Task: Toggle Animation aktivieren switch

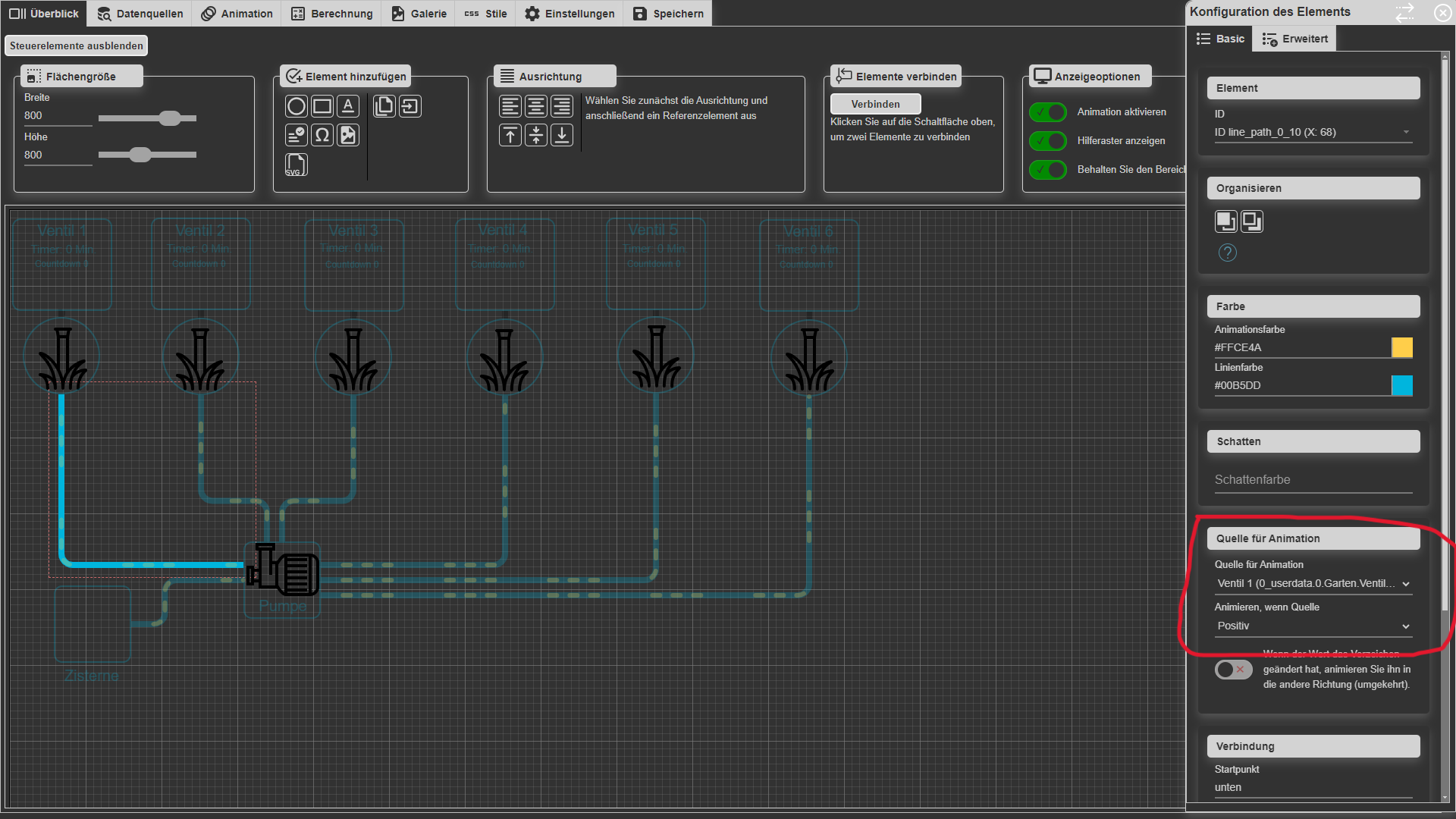Action: pos(1048,112)
